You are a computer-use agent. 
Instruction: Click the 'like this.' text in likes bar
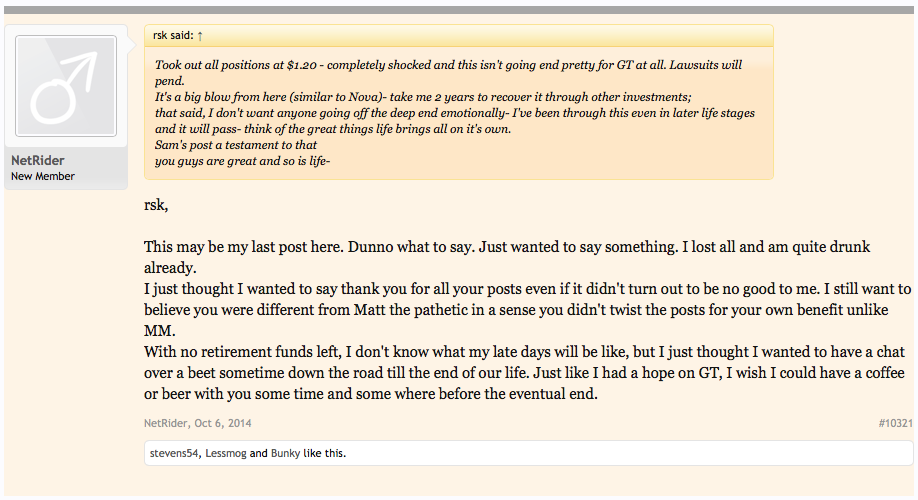[x=324, y=453]
